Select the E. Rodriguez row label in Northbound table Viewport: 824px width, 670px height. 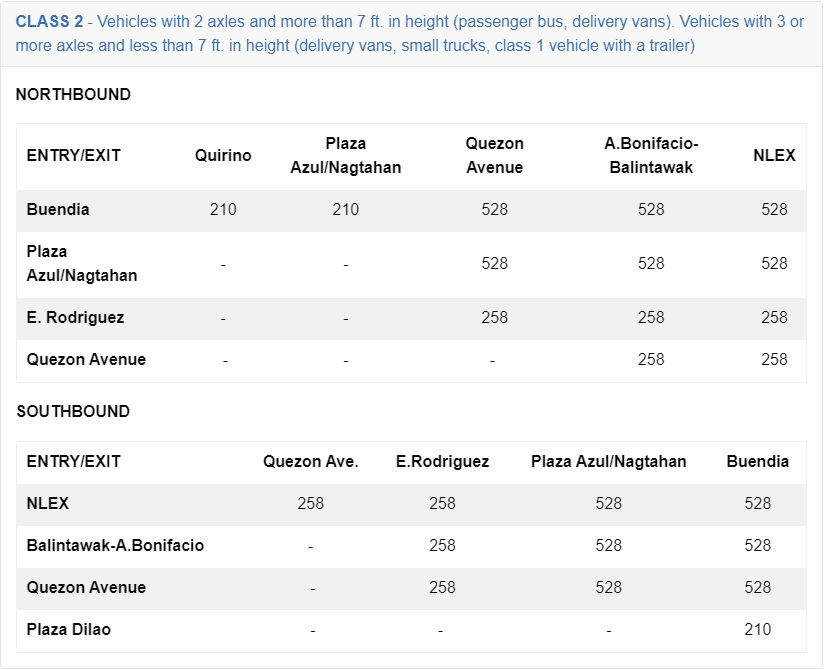(76, 317)
